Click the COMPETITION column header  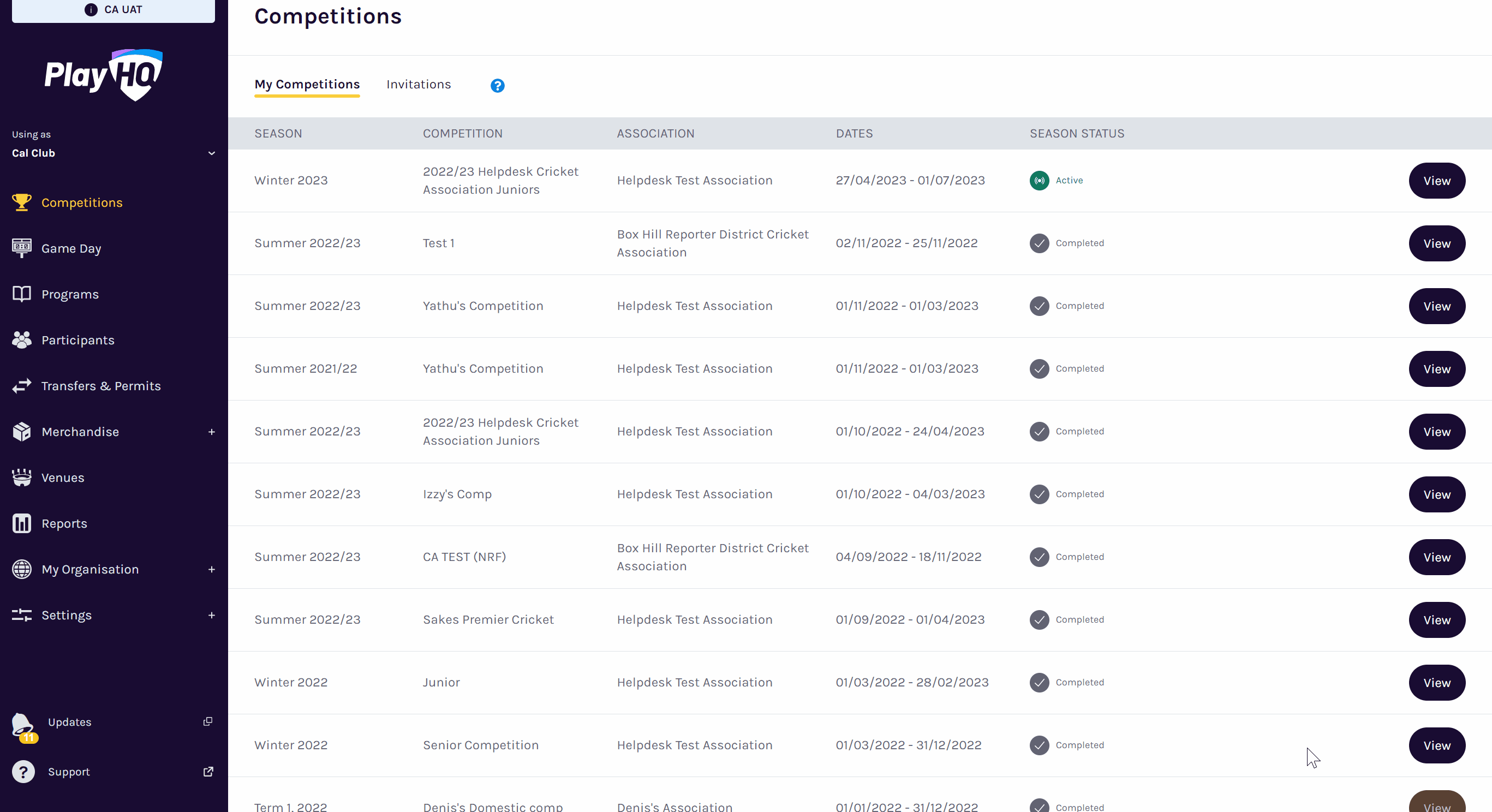pos(462,133)
